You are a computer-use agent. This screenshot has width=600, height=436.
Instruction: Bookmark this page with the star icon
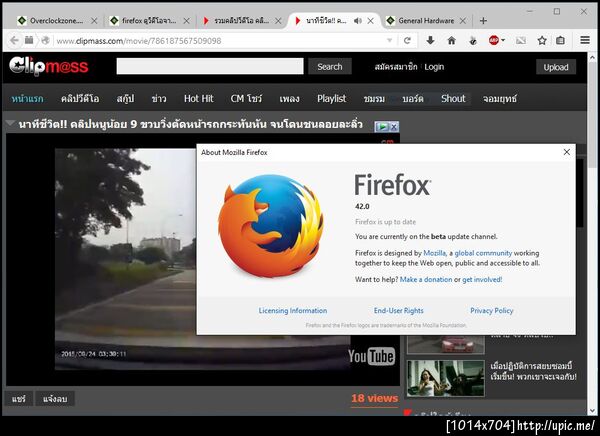[x=542, y=40]
